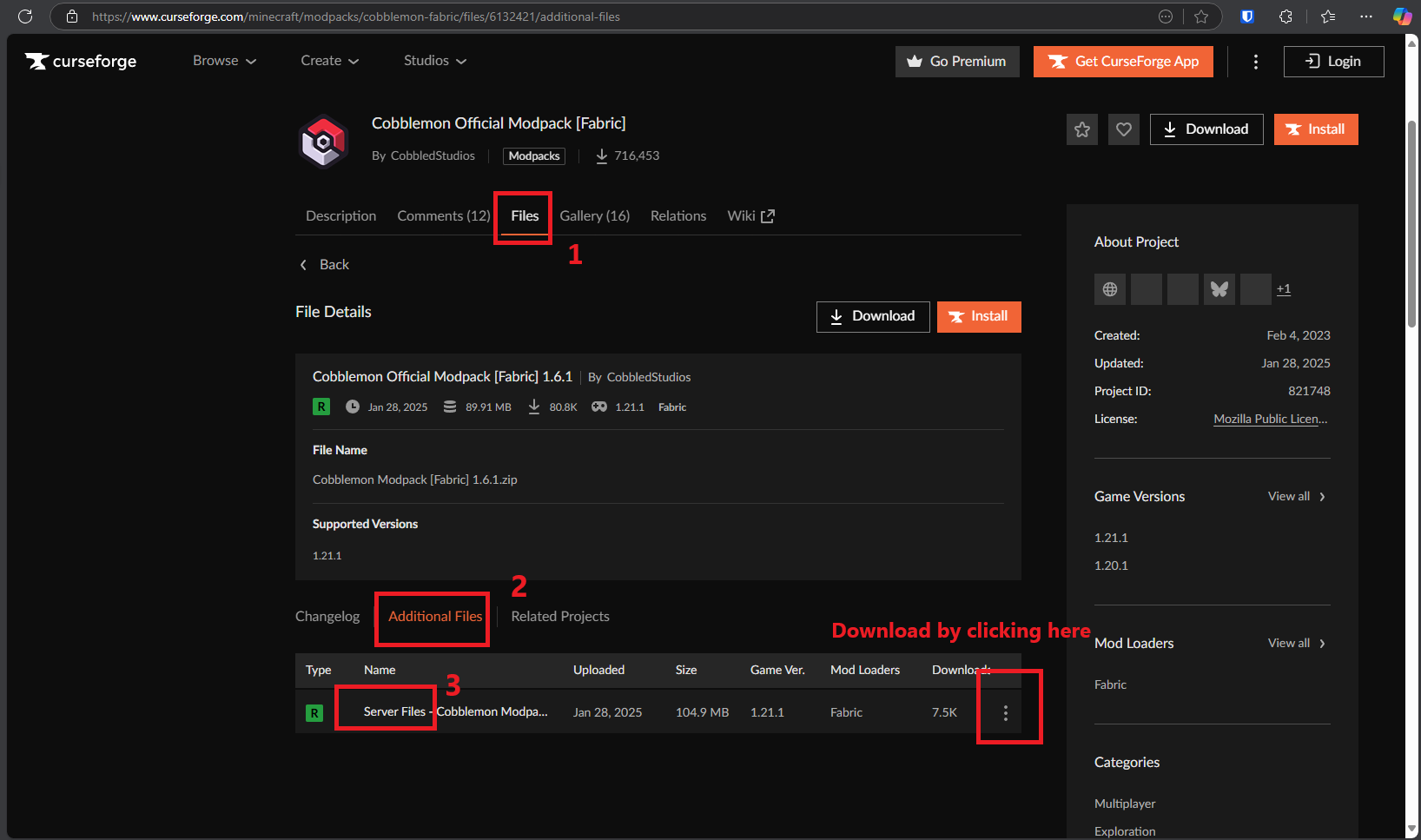This screenshot has width=1421, height=840.
Task: Click the File Details Install button
Action: click(979, 317)
